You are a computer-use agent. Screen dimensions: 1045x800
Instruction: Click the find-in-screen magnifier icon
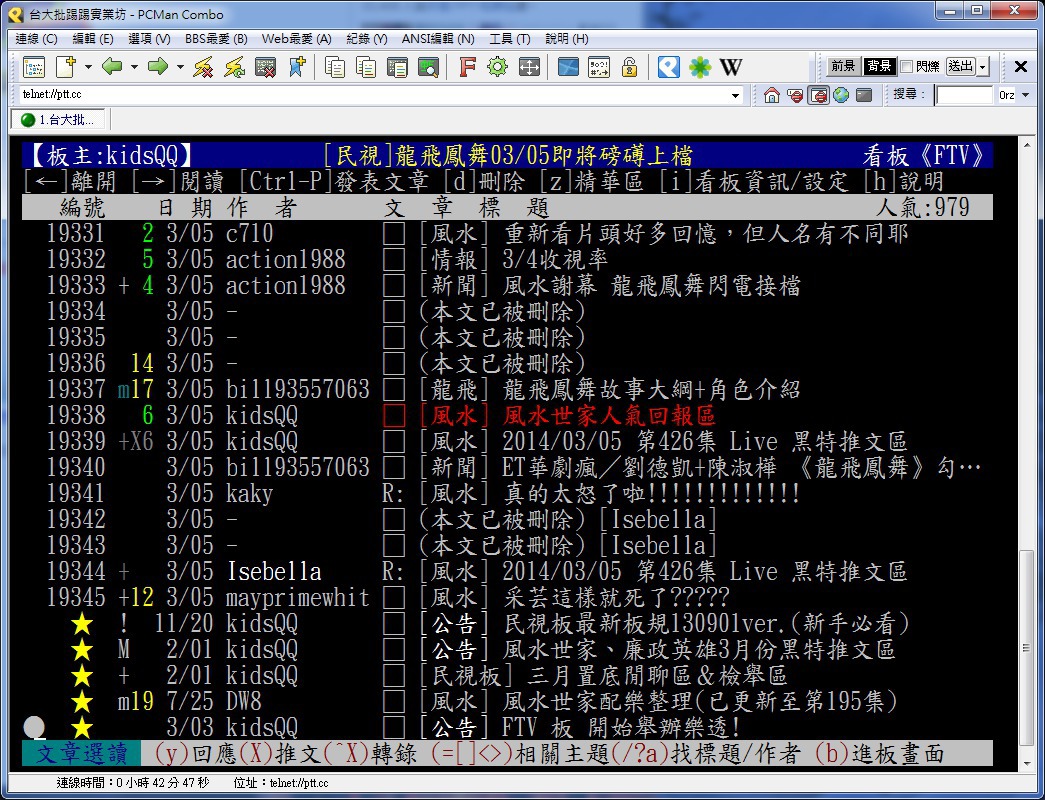[x=428, y=67]
